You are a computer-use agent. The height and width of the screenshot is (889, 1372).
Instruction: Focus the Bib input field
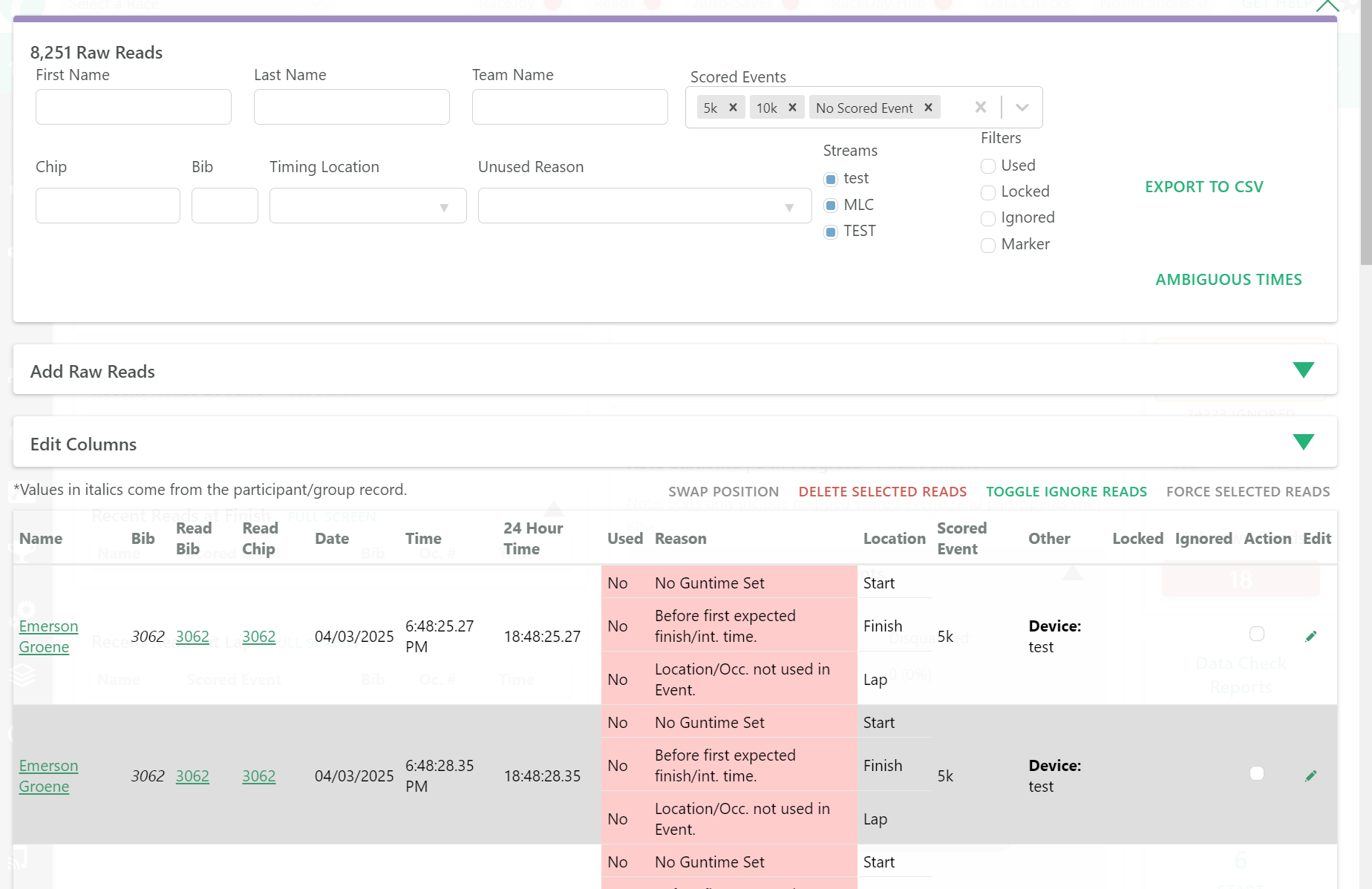pos(225,206)
